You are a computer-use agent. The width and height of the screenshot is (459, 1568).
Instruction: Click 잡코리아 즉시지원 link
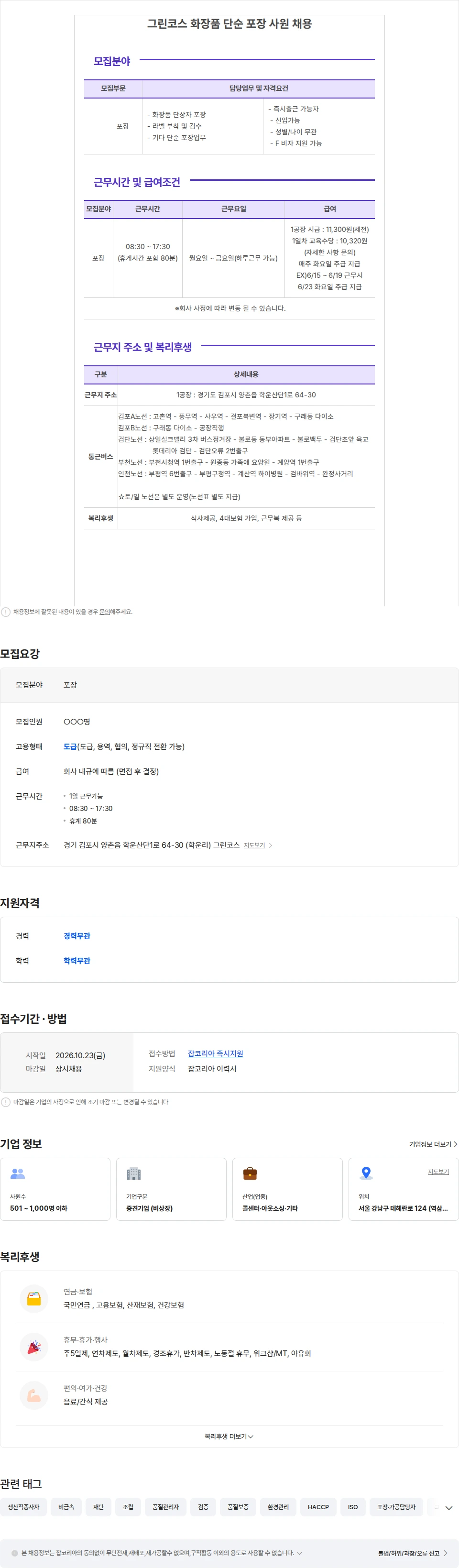pyautogui.click(x=216, y=1053)
